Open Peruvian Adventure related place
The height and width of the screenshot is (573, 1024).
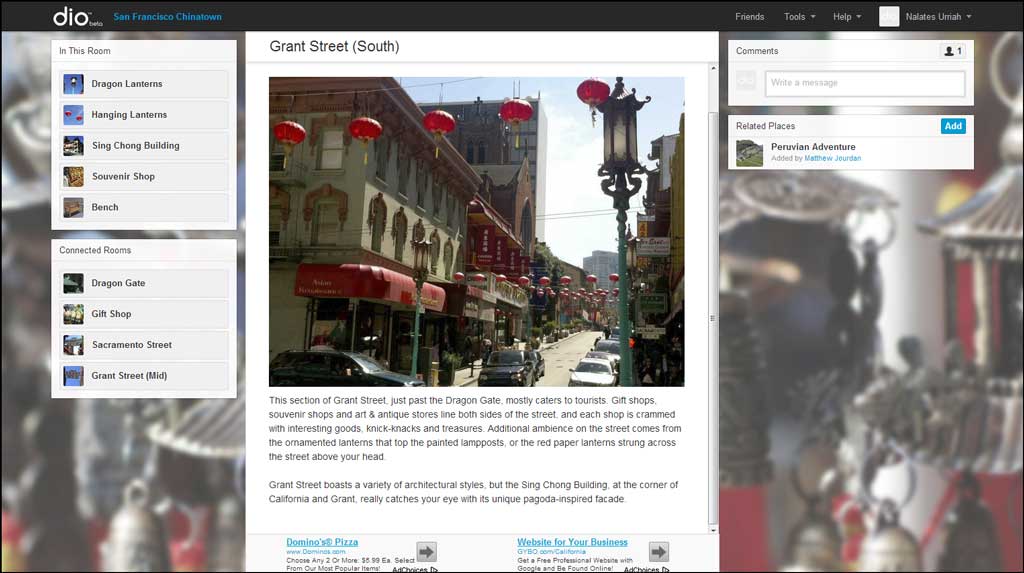coord(813,146)
